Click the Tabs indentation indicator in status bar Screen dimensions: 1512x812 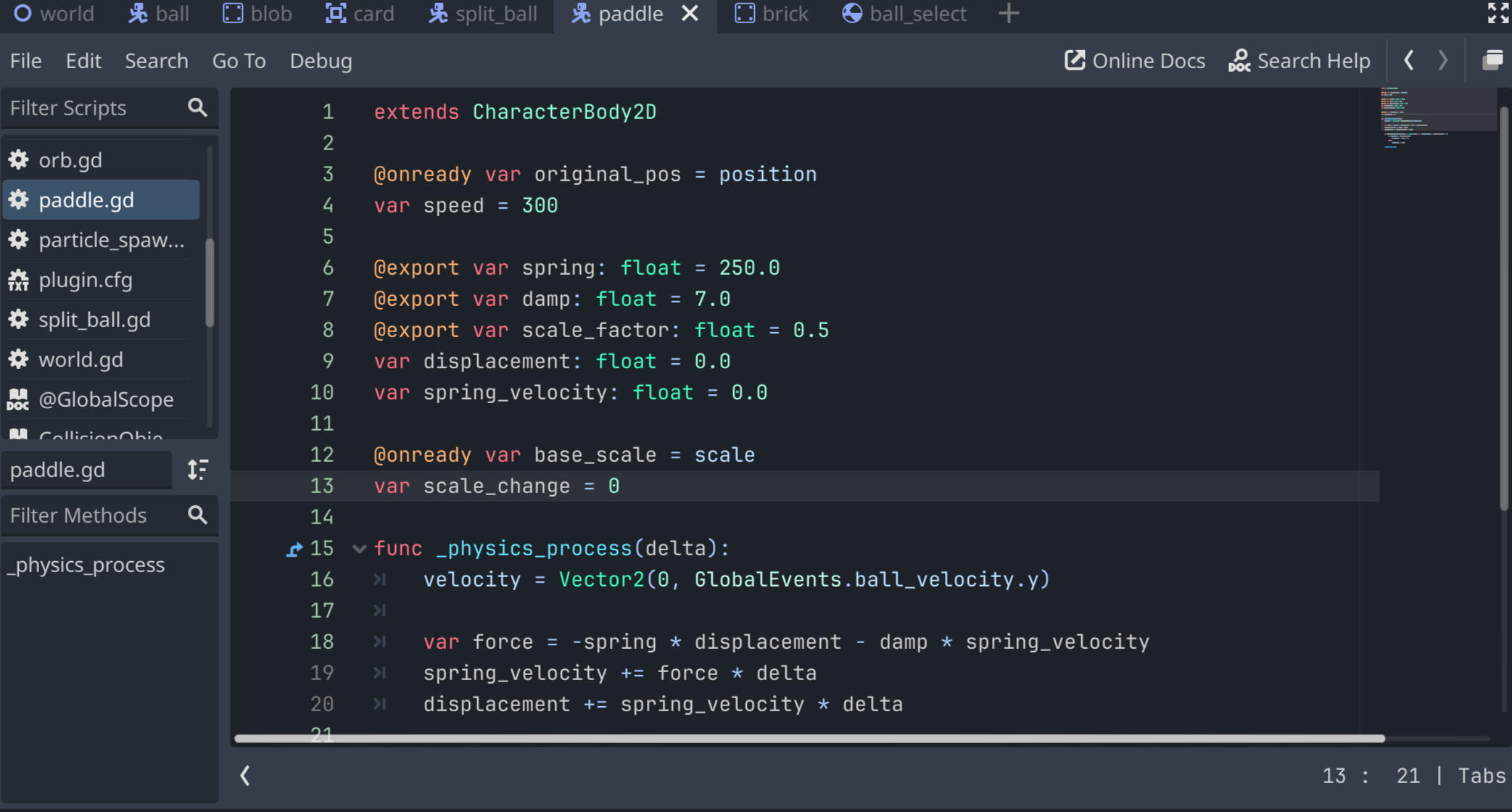(x=1482, y=776)
